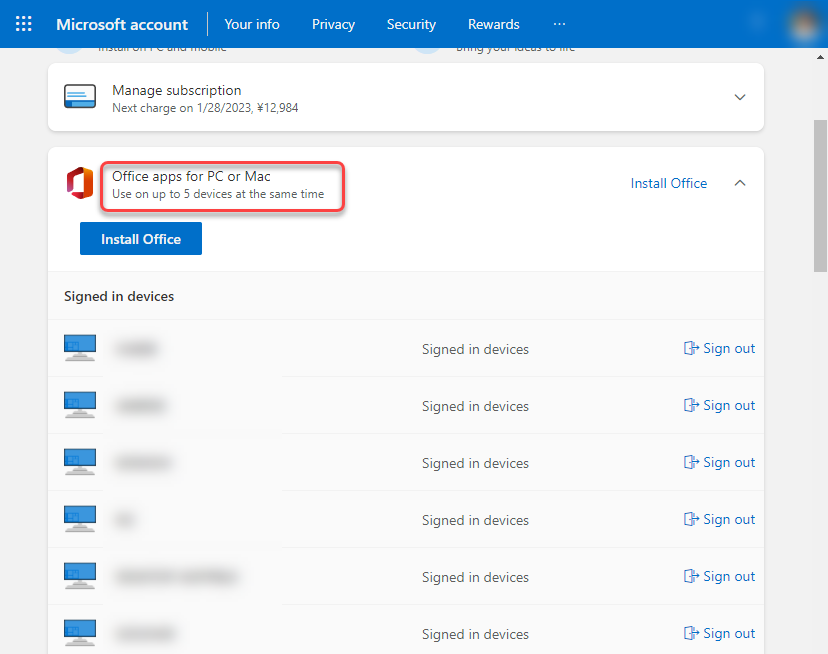Click the Signed in devices section heading
828x654 pixels.
tap(119, 296)
